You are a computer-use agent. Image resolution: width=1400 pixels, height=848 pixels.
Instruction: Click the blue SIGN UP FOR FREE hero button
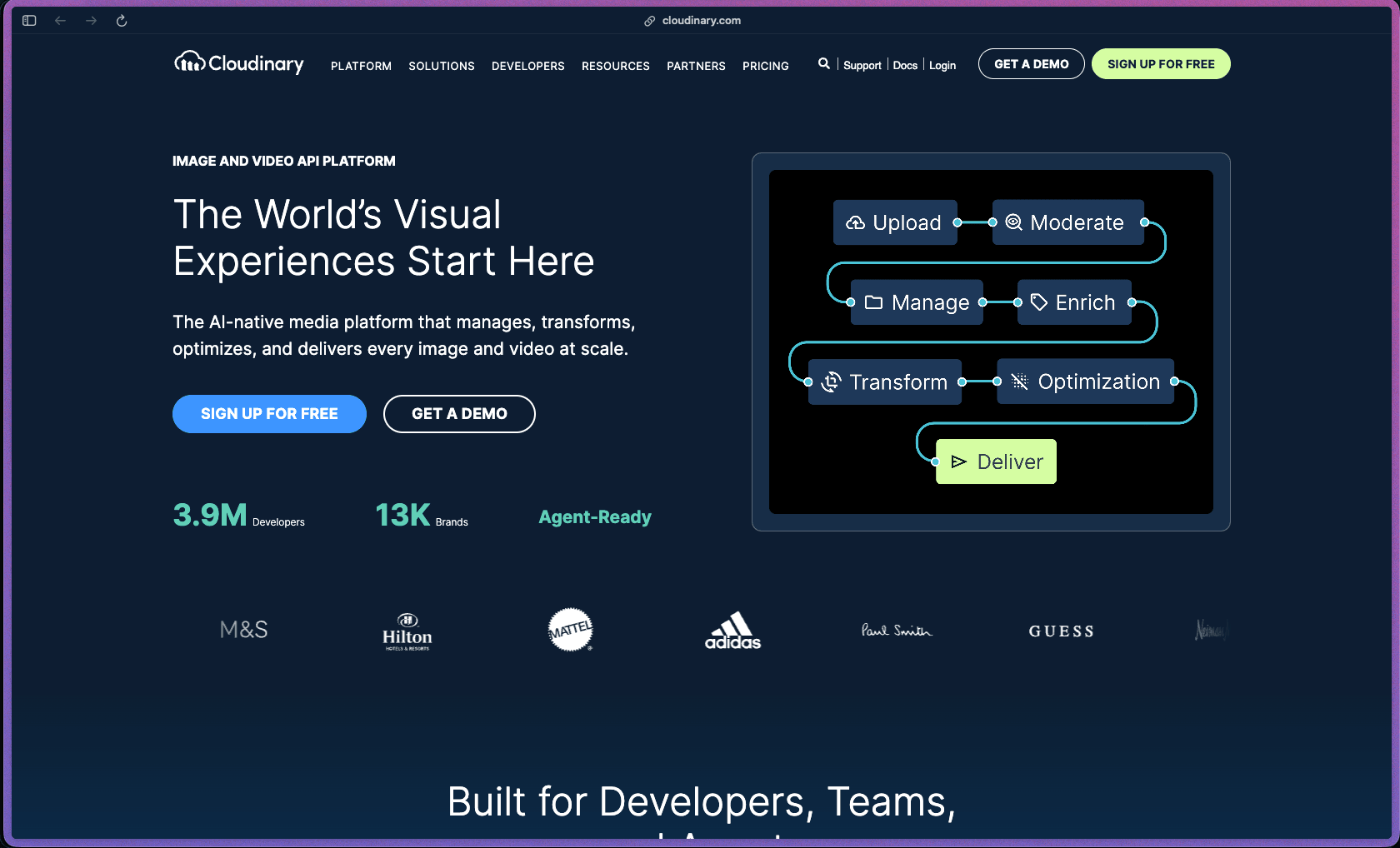click(x=269, y=414)
